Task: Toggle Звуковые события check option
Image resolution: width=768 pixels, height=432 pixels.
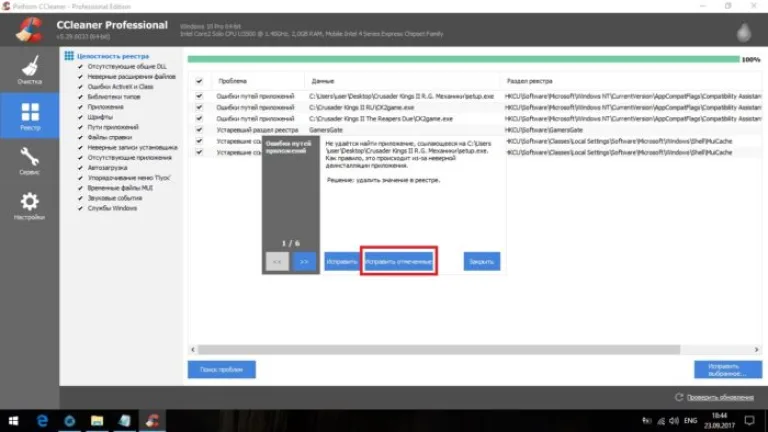Action: pos(80,198)
